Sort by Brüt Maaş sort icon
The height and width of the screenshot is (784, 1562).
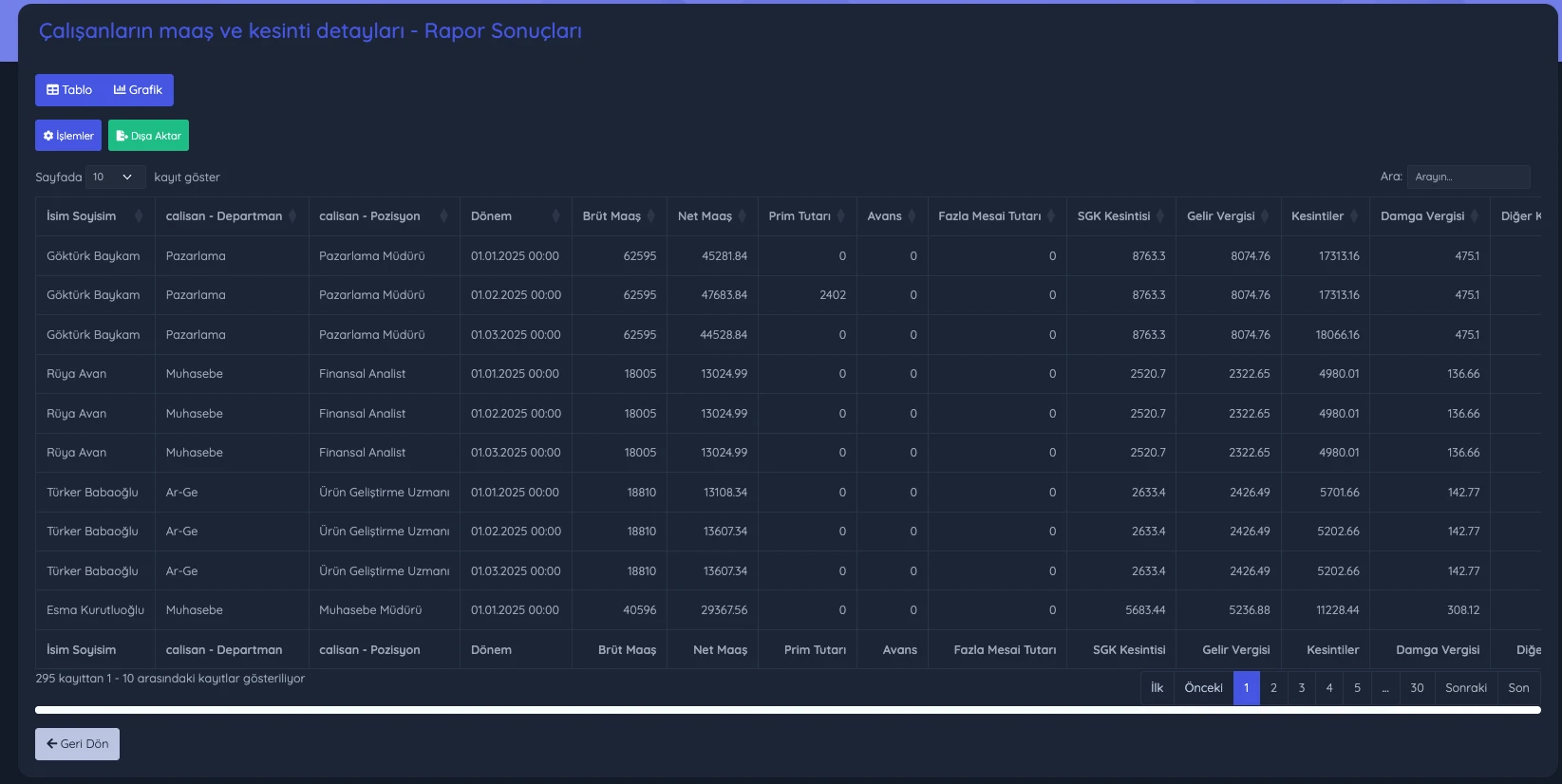(650, 216)
